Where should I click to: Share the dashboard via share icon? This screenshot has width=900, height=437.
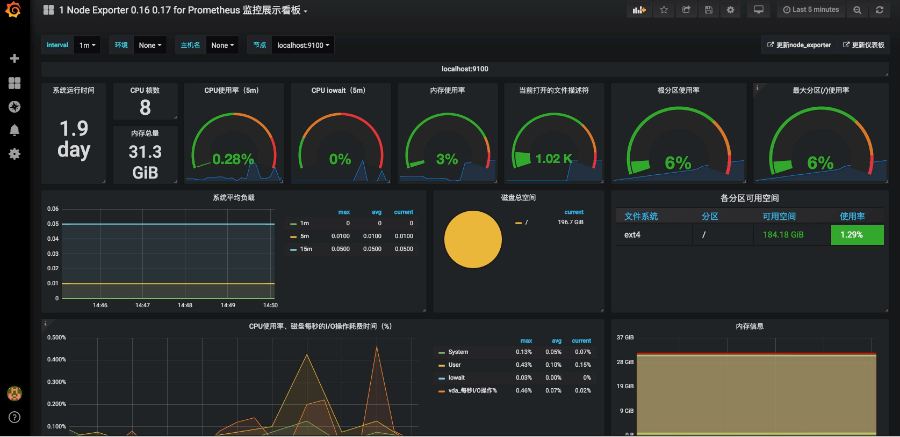tap(686, 10)
